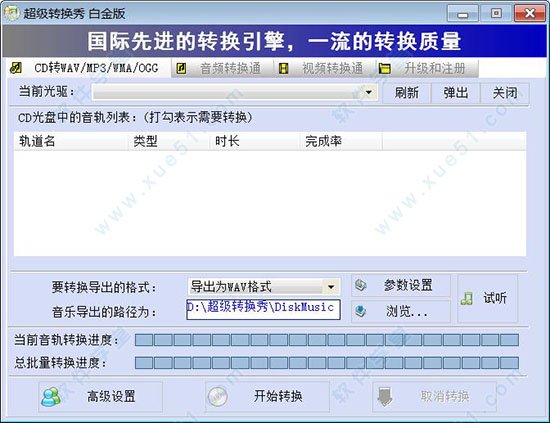Click the 音频转换通 tab note icon
Viewport: 550px width, 423px height.
coord(181,68)
